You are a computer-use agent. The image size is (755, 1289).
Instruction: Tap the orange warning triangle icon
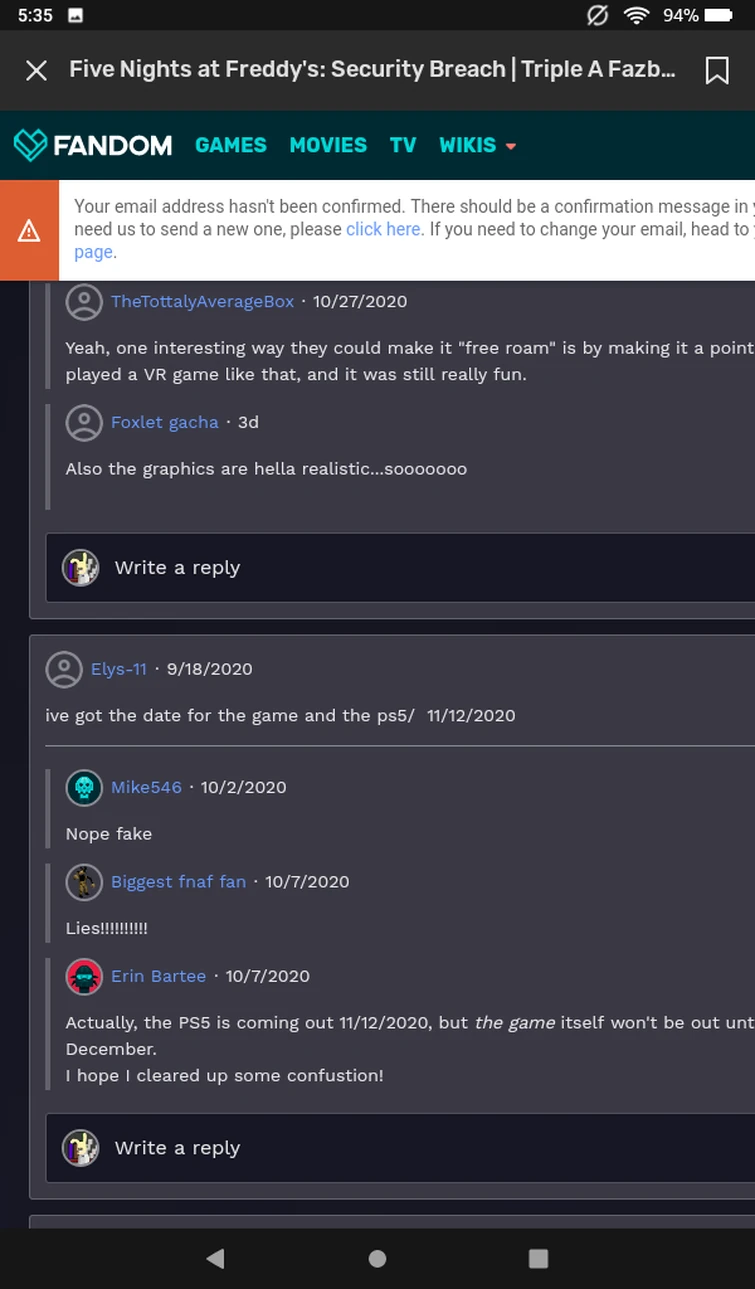(x=29, y=231)
